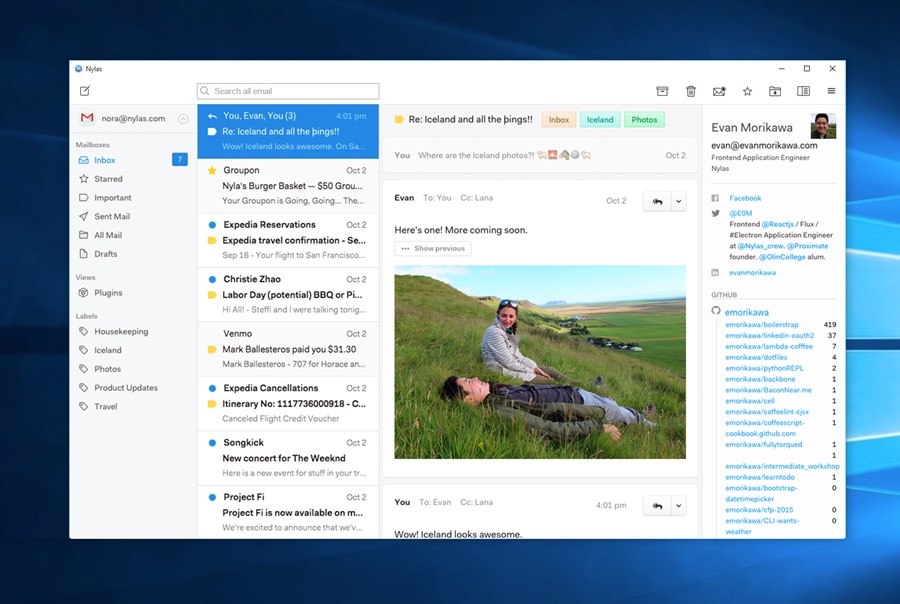Click the Search all email field
This screenshot has height=604, width=900.
pos(288,91)
